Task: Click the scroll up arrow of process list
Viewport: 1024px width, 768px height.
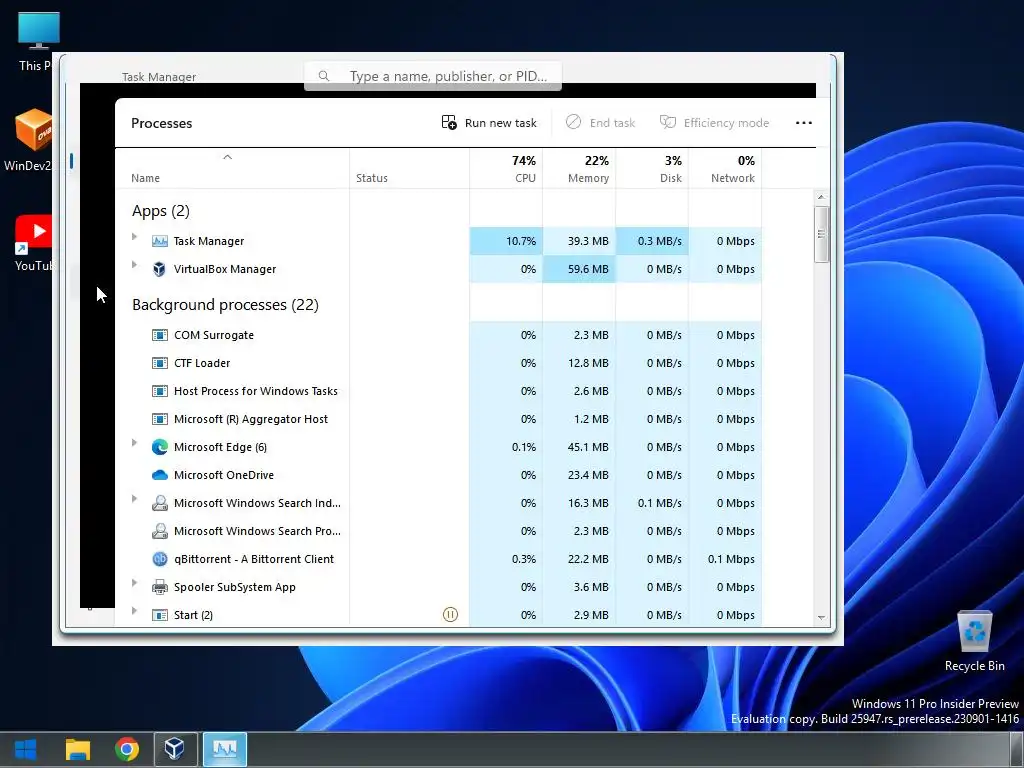Action: point(822,197)
